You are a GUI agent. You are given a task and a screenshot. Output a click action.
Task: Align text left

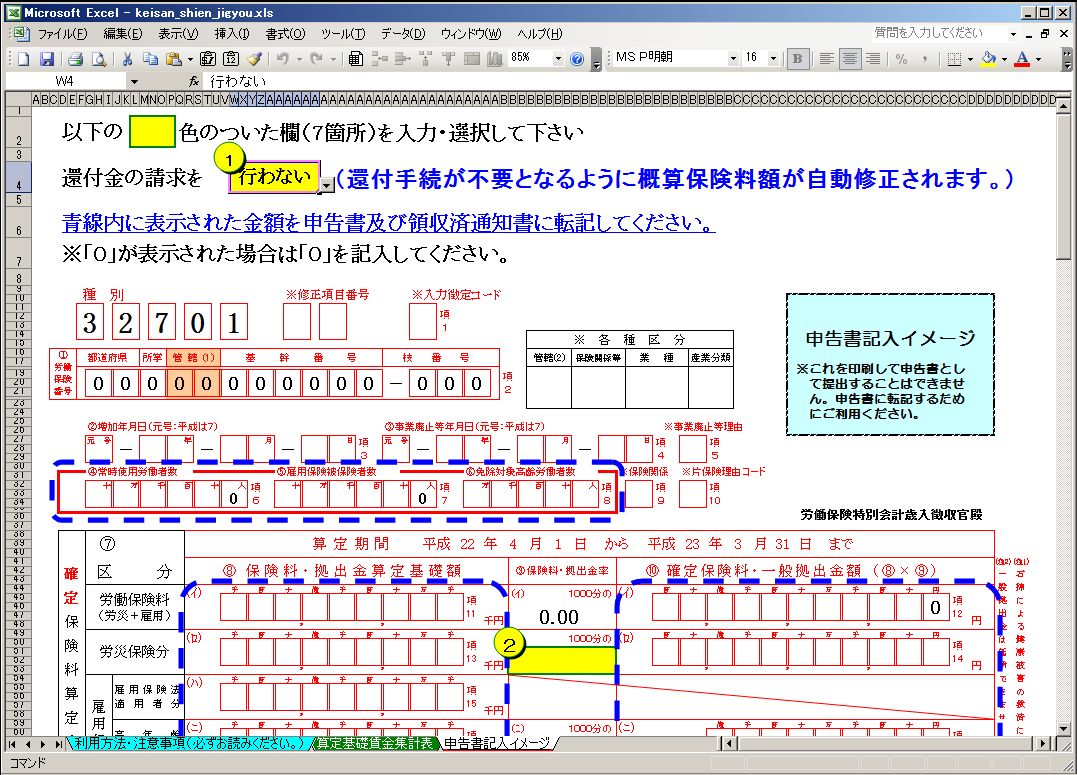tap(826, 58)
